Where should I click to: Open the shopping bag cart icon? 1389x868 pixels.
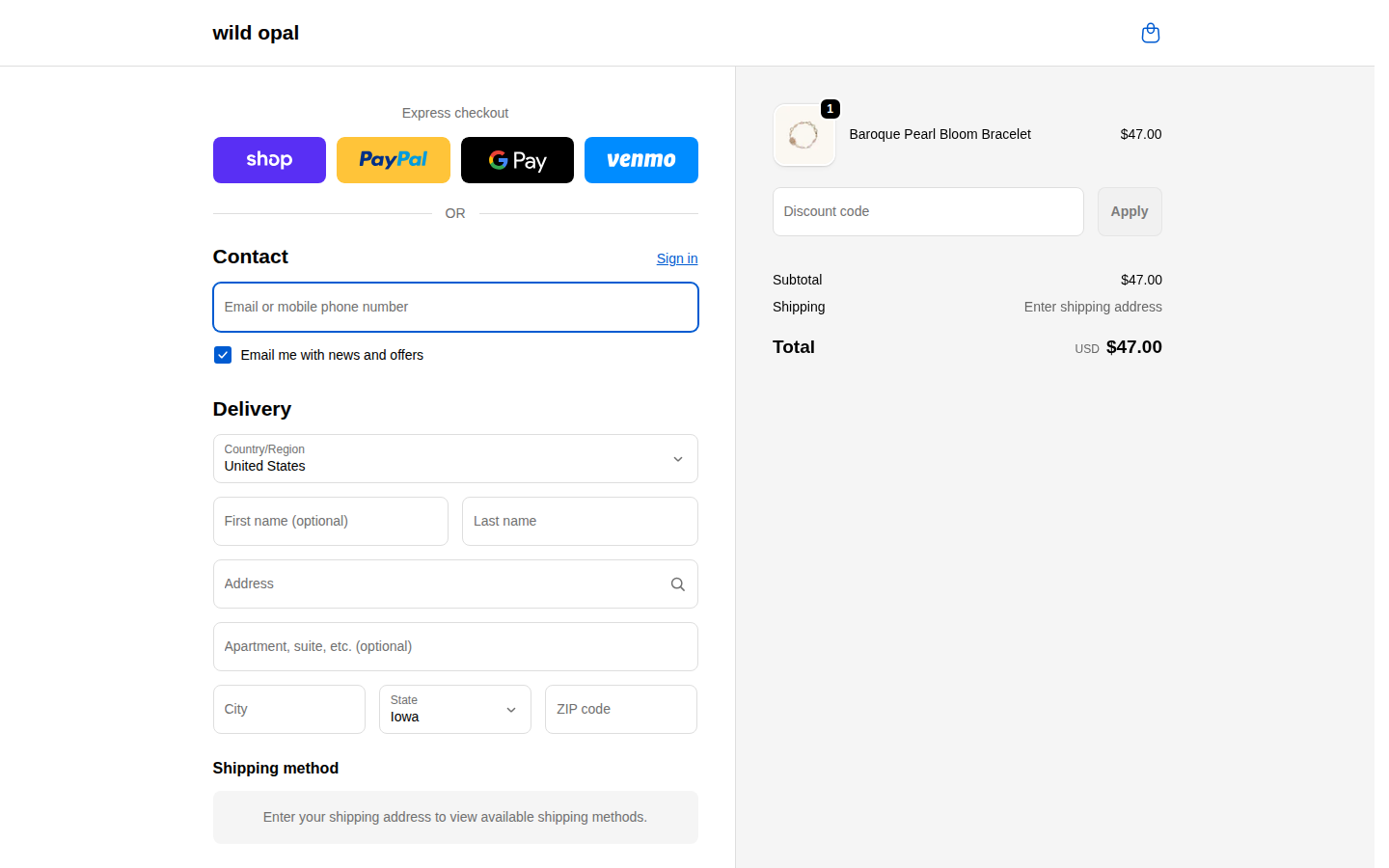[x=1150, y=33]
